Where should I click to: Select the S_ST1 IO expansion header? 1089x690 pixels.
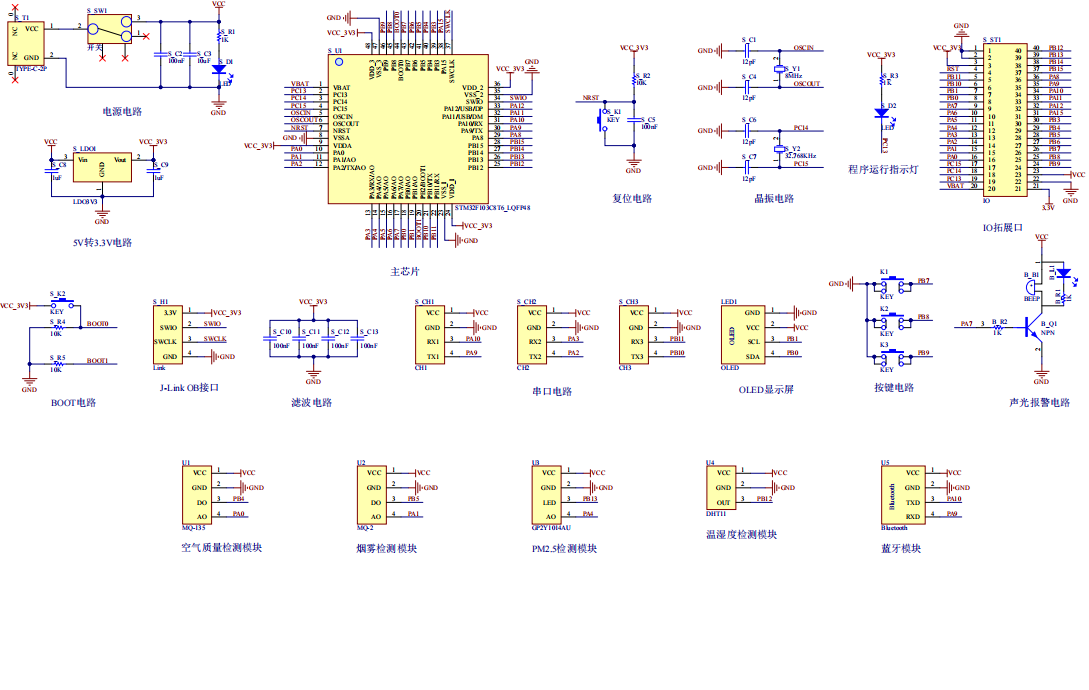click(1006, 120)
